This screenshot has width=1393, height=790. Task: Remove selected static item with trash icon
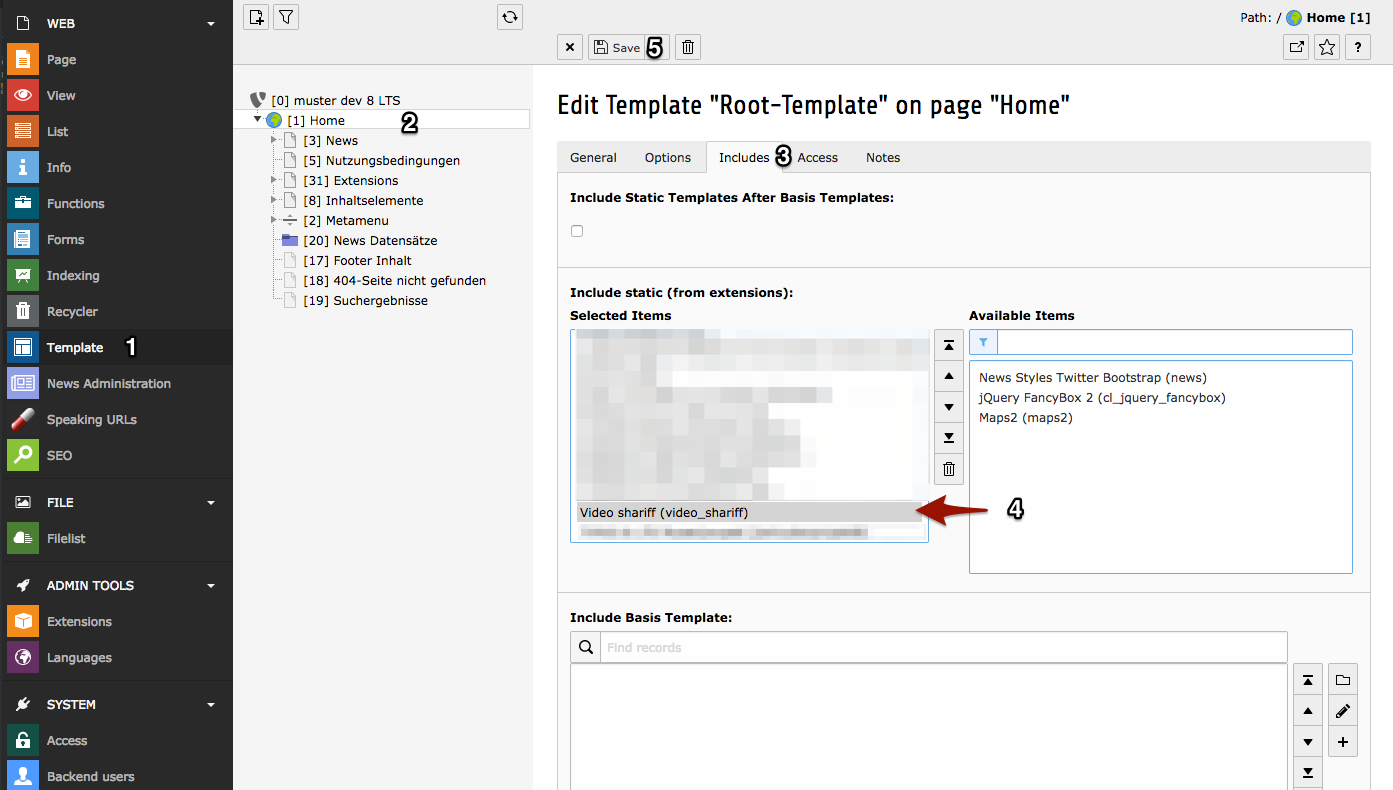[949, 469]
